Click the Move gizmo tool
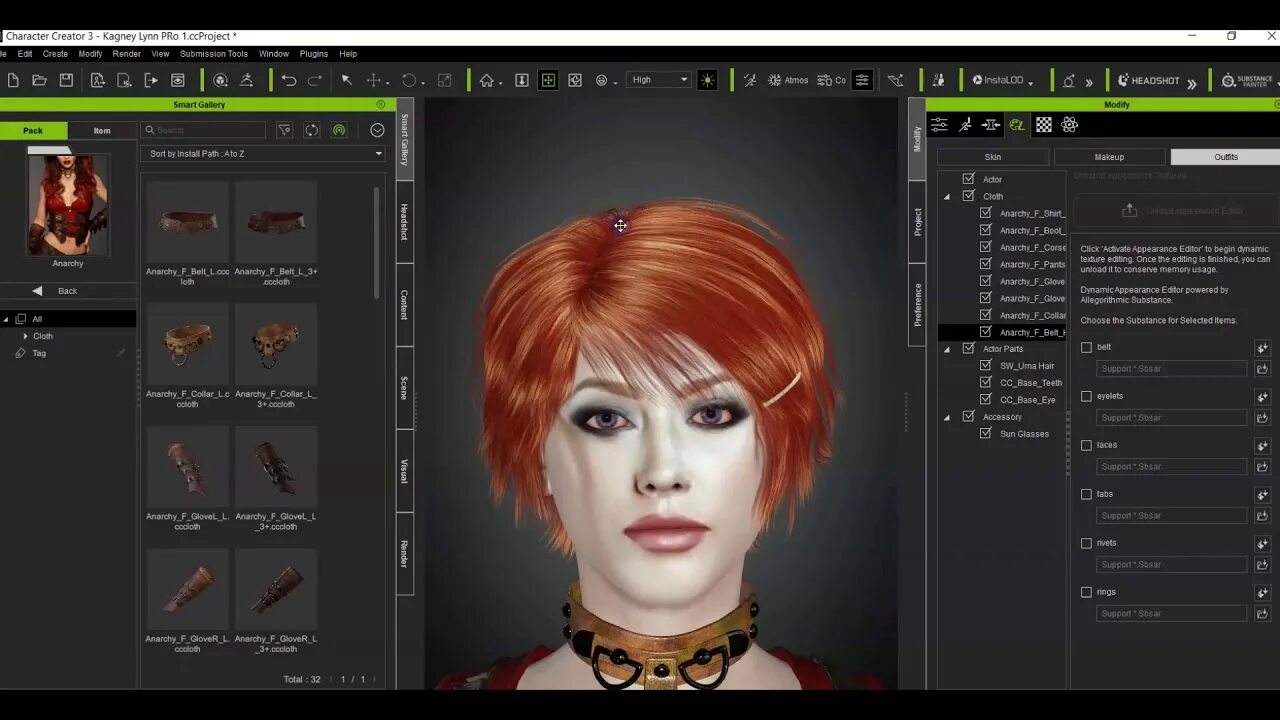 374,80
